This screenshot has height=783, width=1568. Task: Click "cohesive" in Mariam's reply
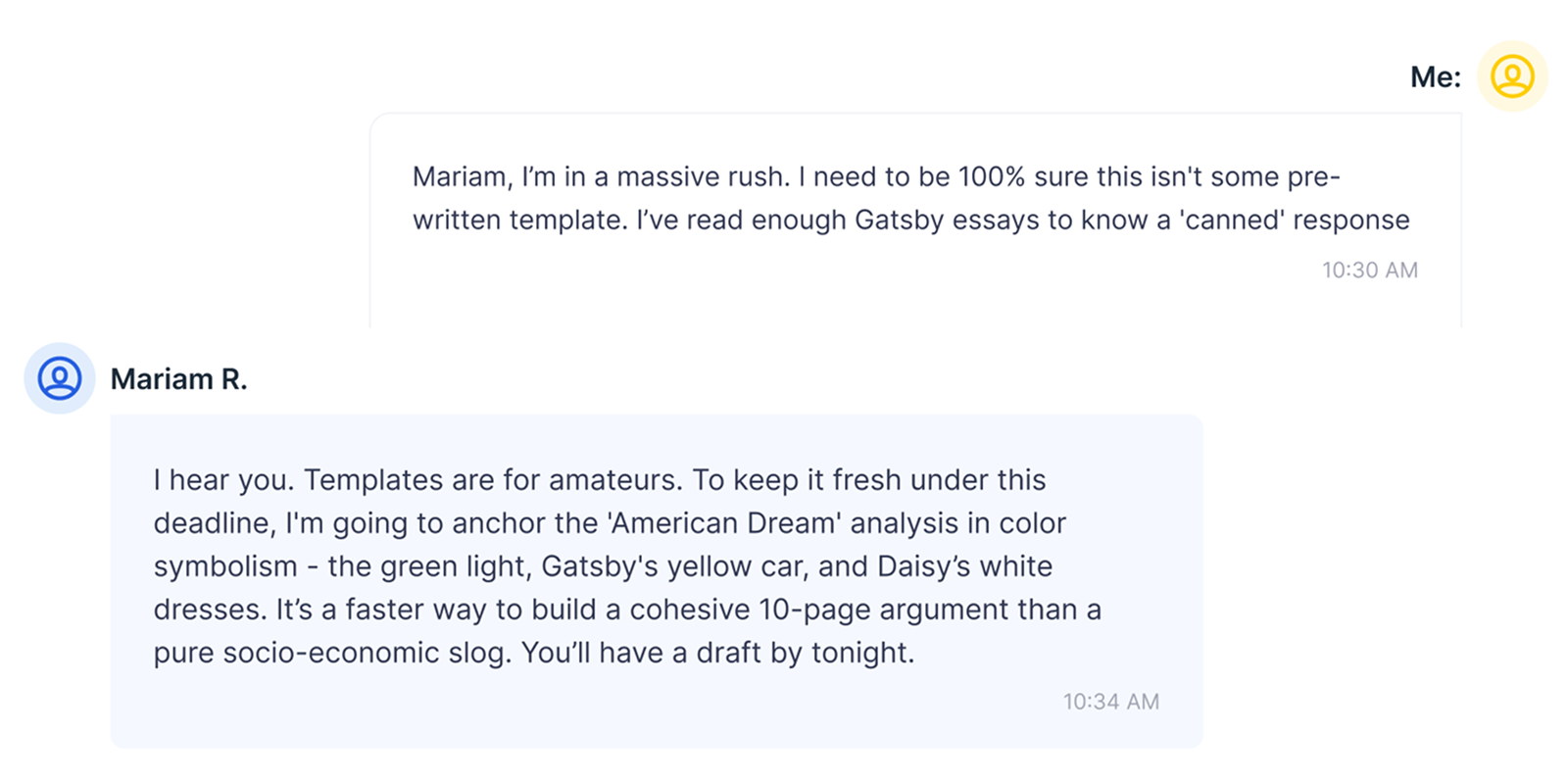(x=690, y=610)
